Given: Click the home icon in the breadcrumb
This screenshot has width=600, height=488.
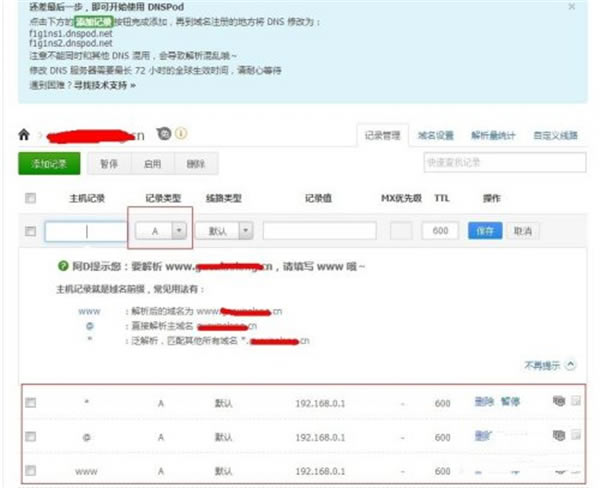Looking at the screenshot, I should click(x=24, y=135).
